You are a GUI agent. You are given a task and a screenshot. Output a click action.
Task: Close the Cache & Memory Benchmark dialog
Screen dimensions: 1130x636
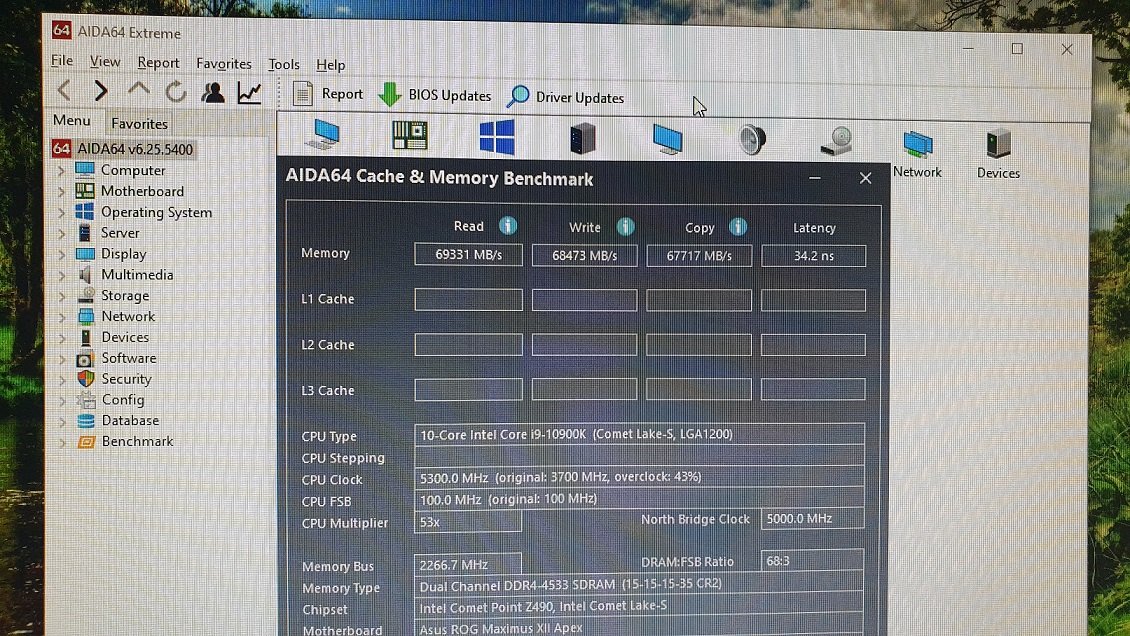(x=866, y=178)
